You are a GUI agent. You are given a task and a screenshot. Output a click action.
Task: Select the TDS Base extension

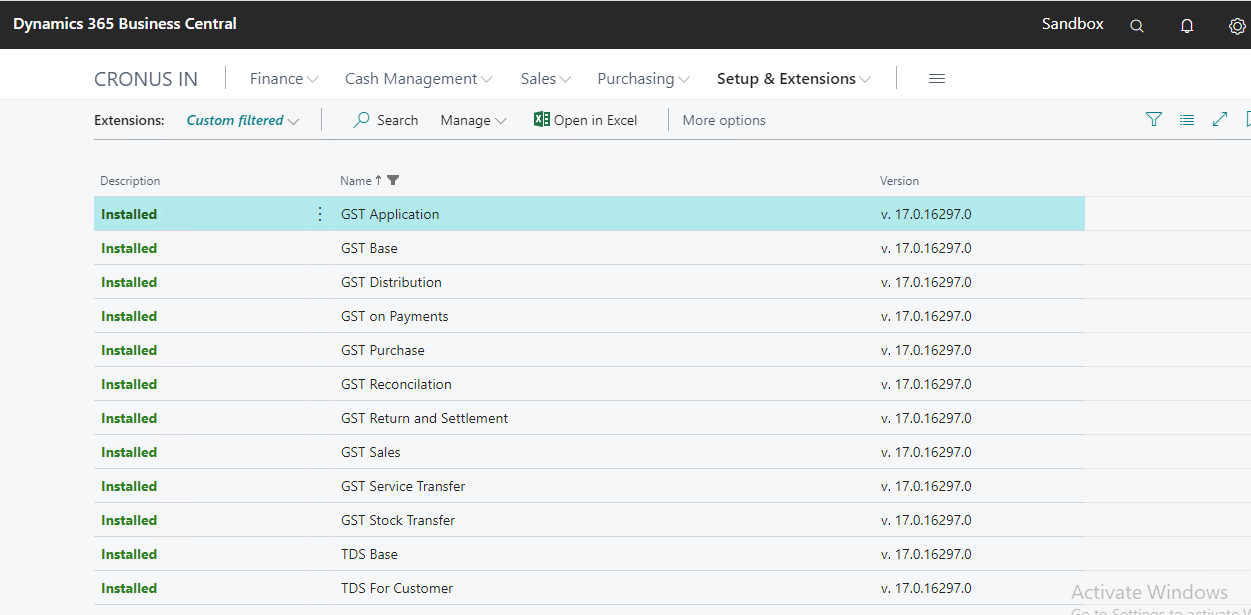369,554
